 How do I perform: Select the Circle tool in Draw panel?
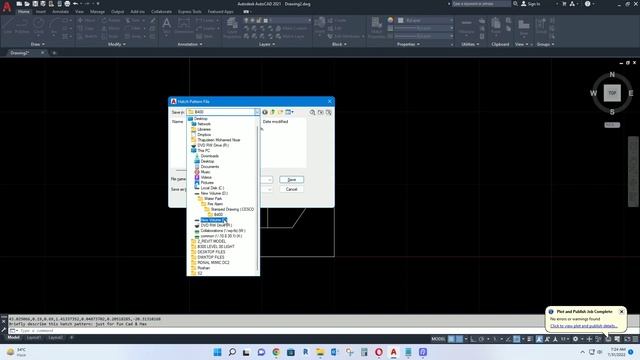coord(39,27)
